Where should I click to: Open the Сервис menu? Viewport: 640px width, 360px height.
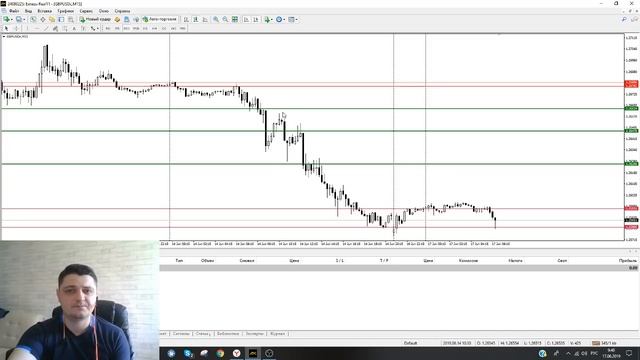point(86,11)
